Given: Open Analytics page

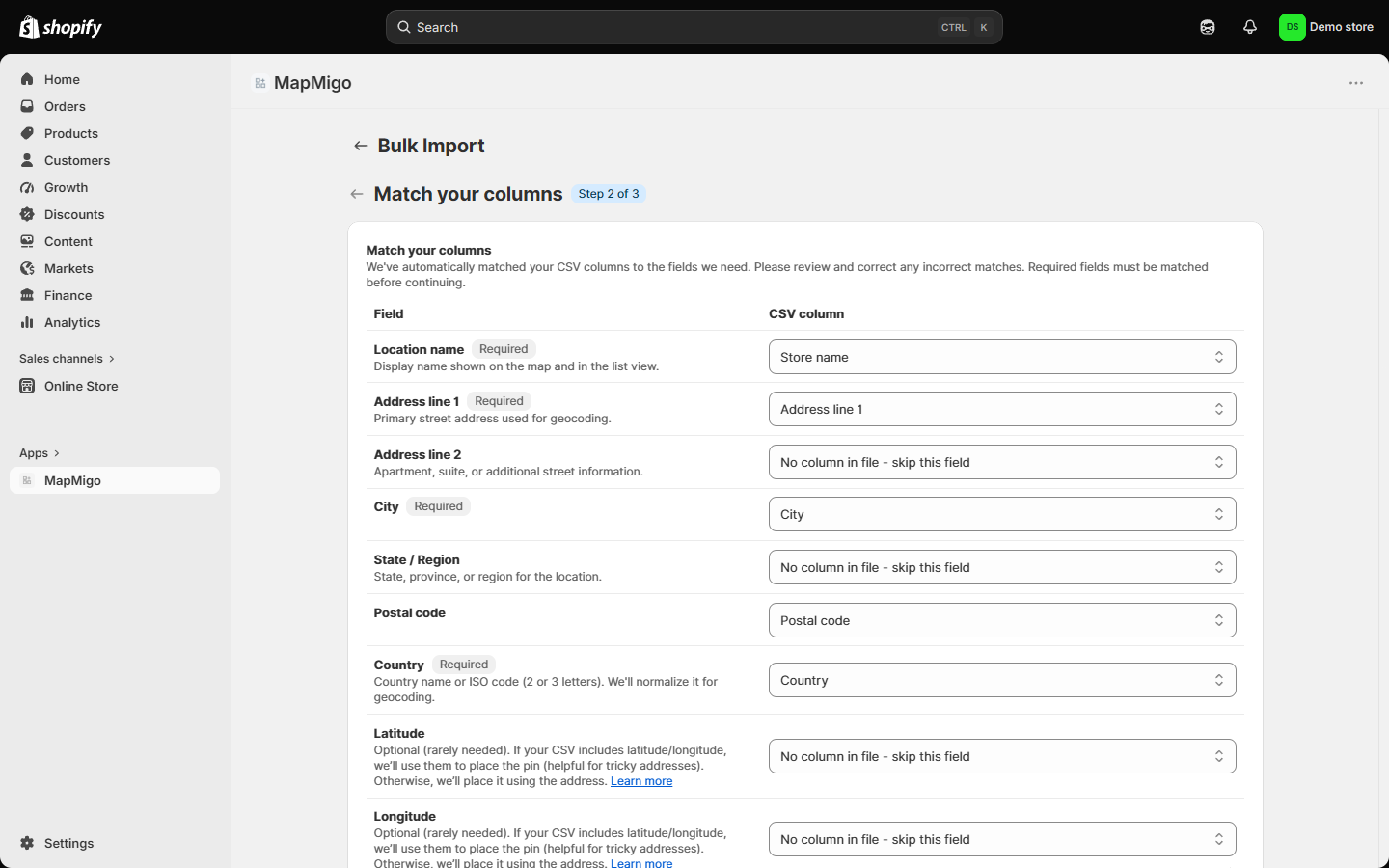Looking at the screenshot, I should tap(115, 322).
